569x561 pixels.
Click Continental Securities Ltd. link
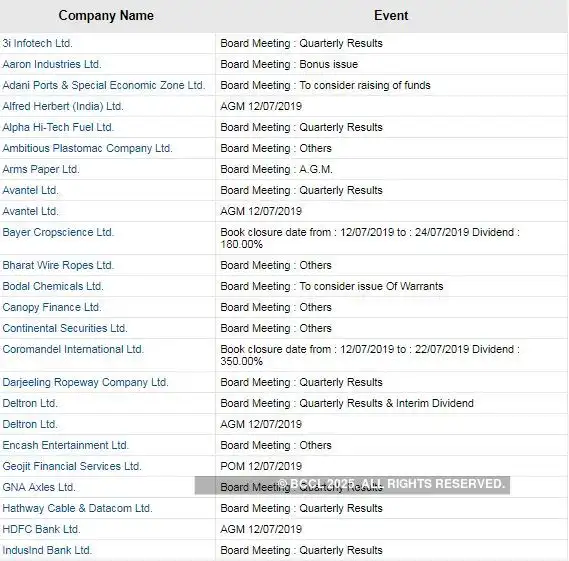point(65,328)
